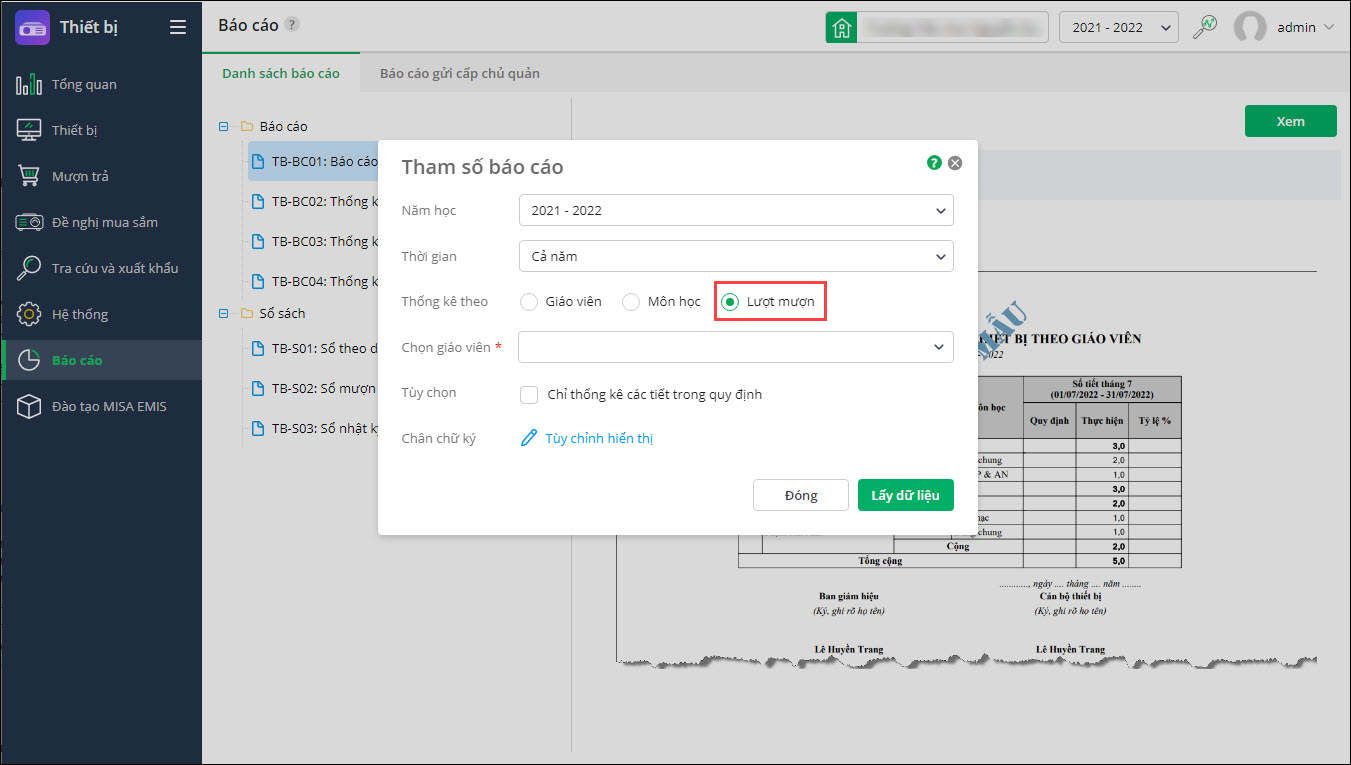Click the Báo cáo pie chart icon
The width and height of the screenshot is (1351, 765).
tap(29, 360)
